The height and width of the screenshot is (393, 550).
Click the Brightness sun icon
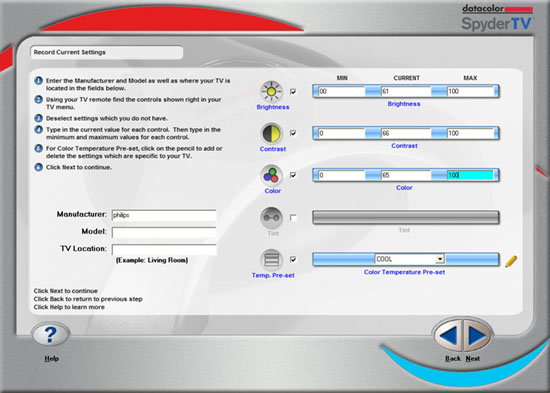click(271, 92)
